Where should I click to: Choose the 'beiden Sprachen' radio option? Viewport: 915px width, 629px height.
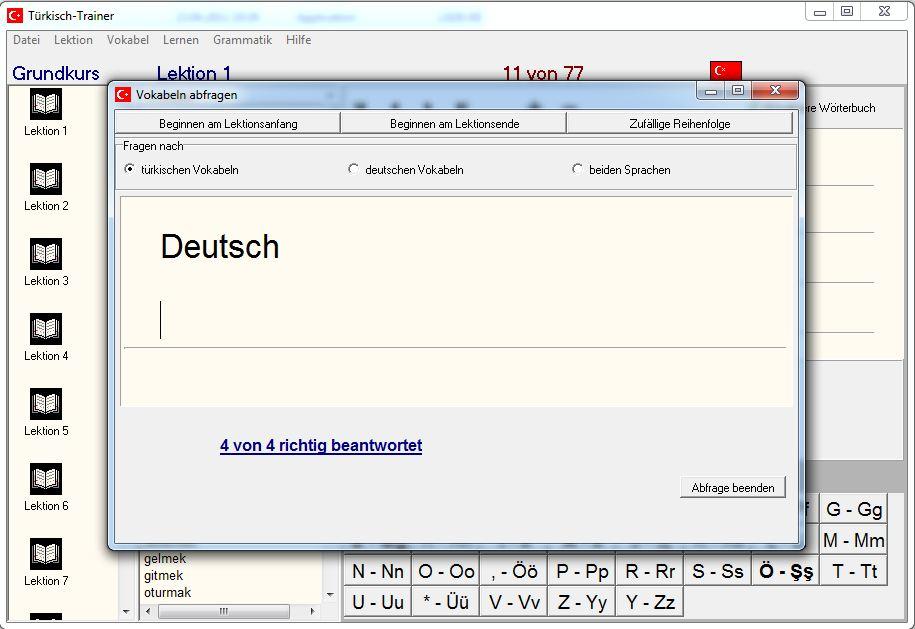(x=577, y=169)
